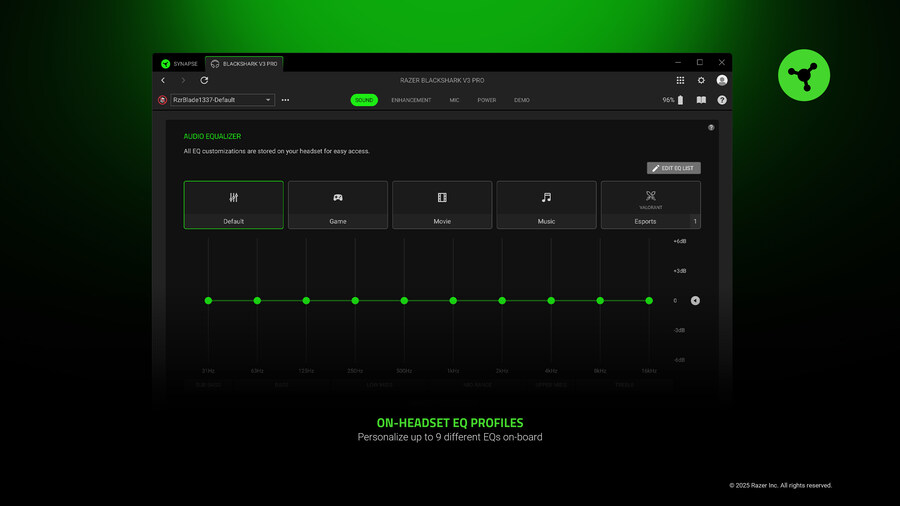Open the Mic tab
The image size is (900, 506).
click(x=454, y=100)
